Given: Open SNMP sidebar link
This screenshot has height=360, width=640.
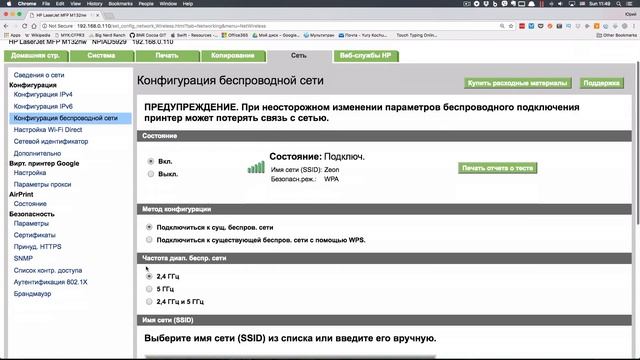Looking at the screenshot, I should [x=23, y=258].
